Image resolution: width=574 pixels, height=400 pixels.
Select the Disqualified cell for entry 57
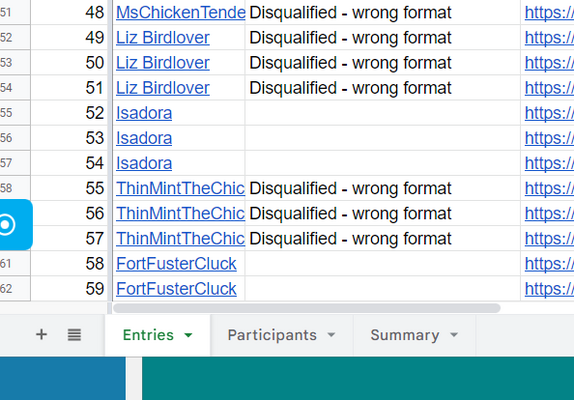(383, 239)
